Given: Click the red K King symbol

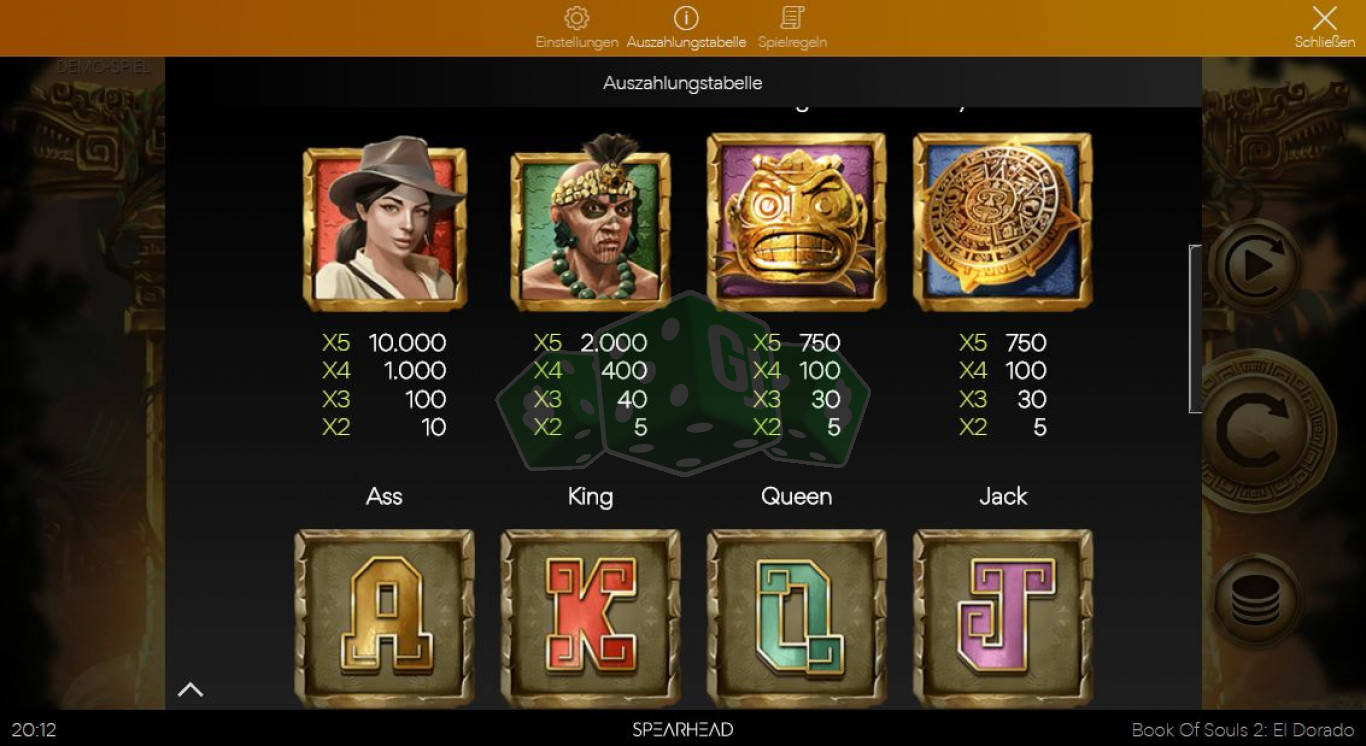Looking at the screenshot, I should tap(590, 617).
